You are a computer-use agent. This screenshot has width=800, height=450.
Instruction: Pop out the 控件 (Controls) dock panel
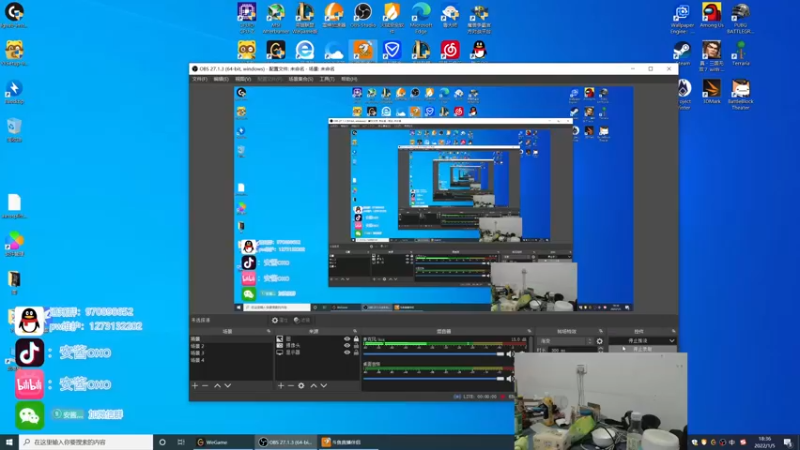(673, 331)
